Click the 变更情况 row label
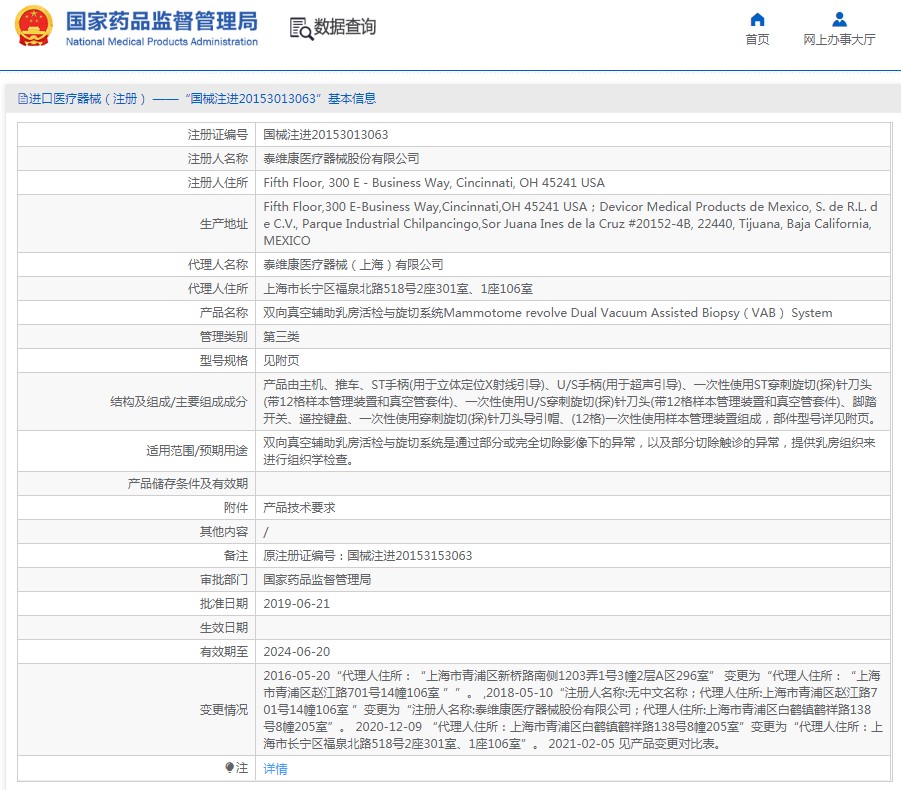Screen dimensions: 901x790 coord(224,710)
